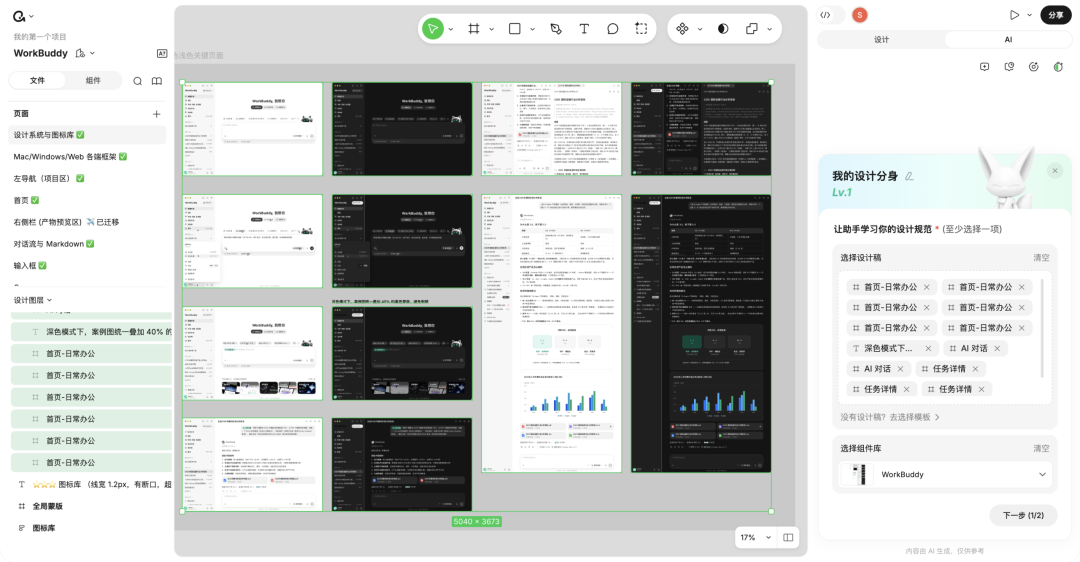The height and width of the screenshot is (562, 1080).
Task: Start a new AI chat icon
Action: coord(984,67)
